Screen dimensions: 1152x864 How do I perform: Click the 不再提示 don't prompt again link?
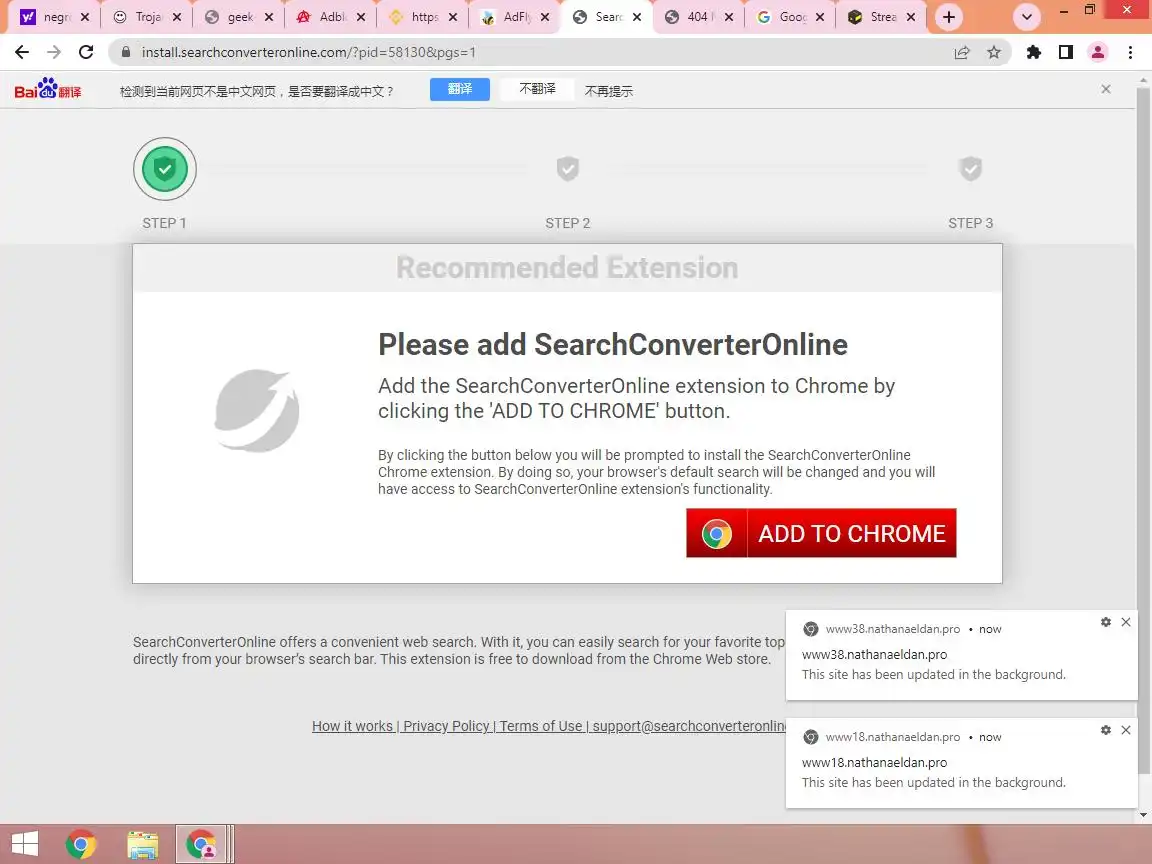pos(608,90)
